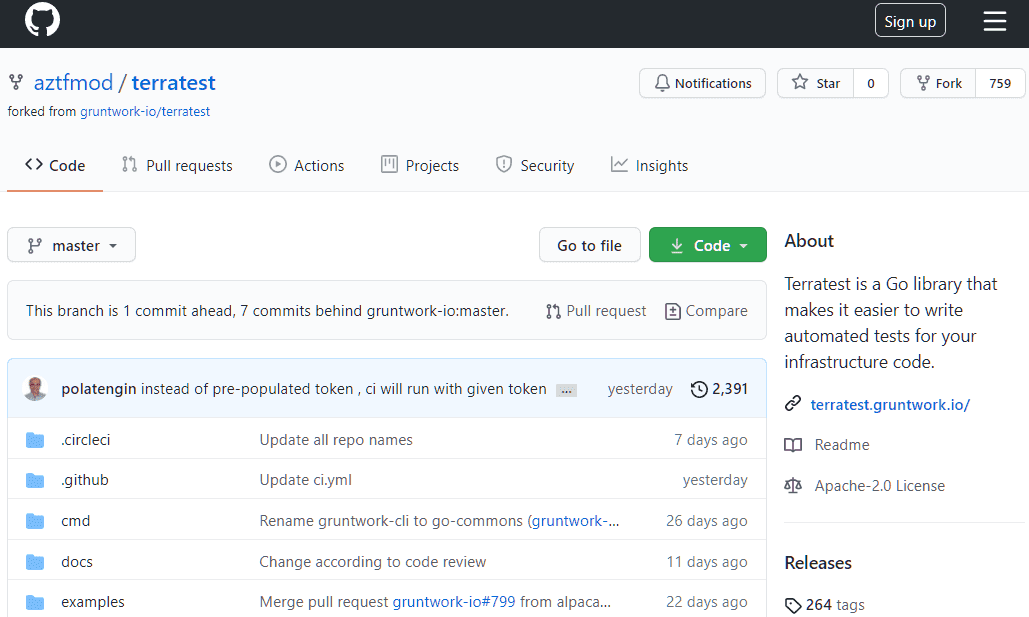Open the terratest.gruntwork.io link
This screenshot has width=1029, height=617.
(890, 404)
